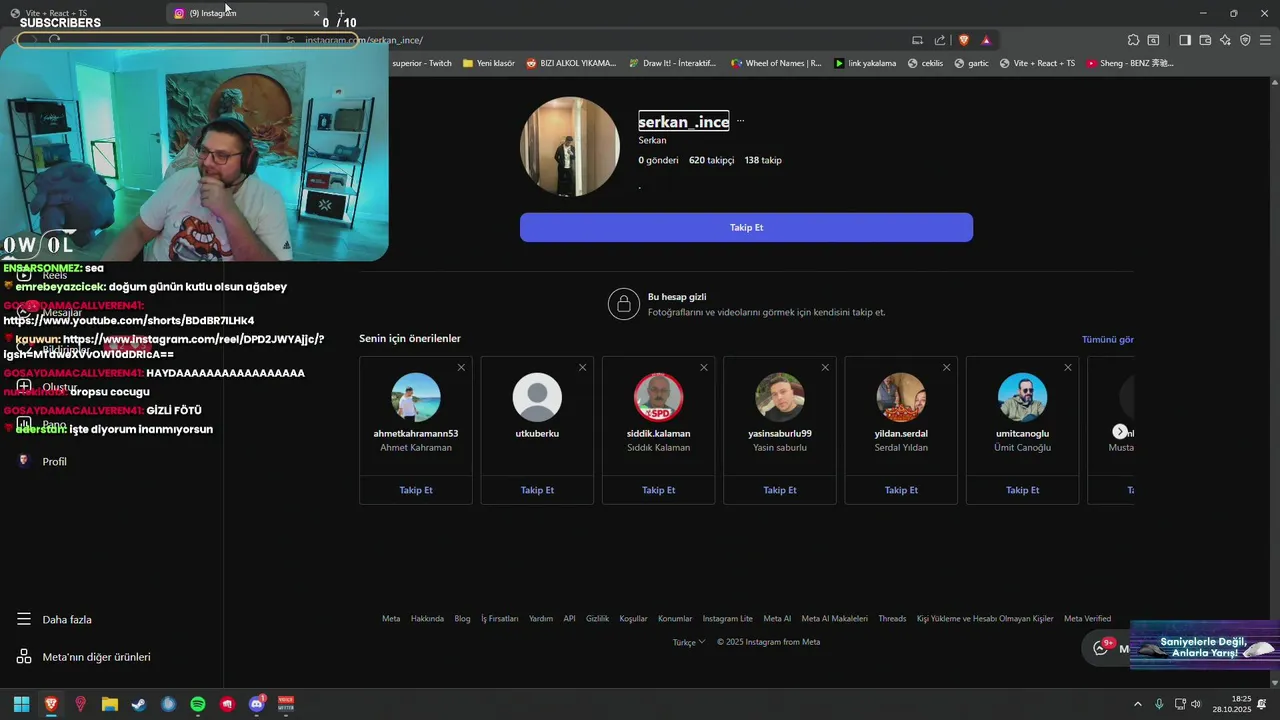Viewport: 1280px width, 720px height.
Task: Follow siddik.kalaman via Takip Et
Action: pyautogui.click(x=658, y=490)
